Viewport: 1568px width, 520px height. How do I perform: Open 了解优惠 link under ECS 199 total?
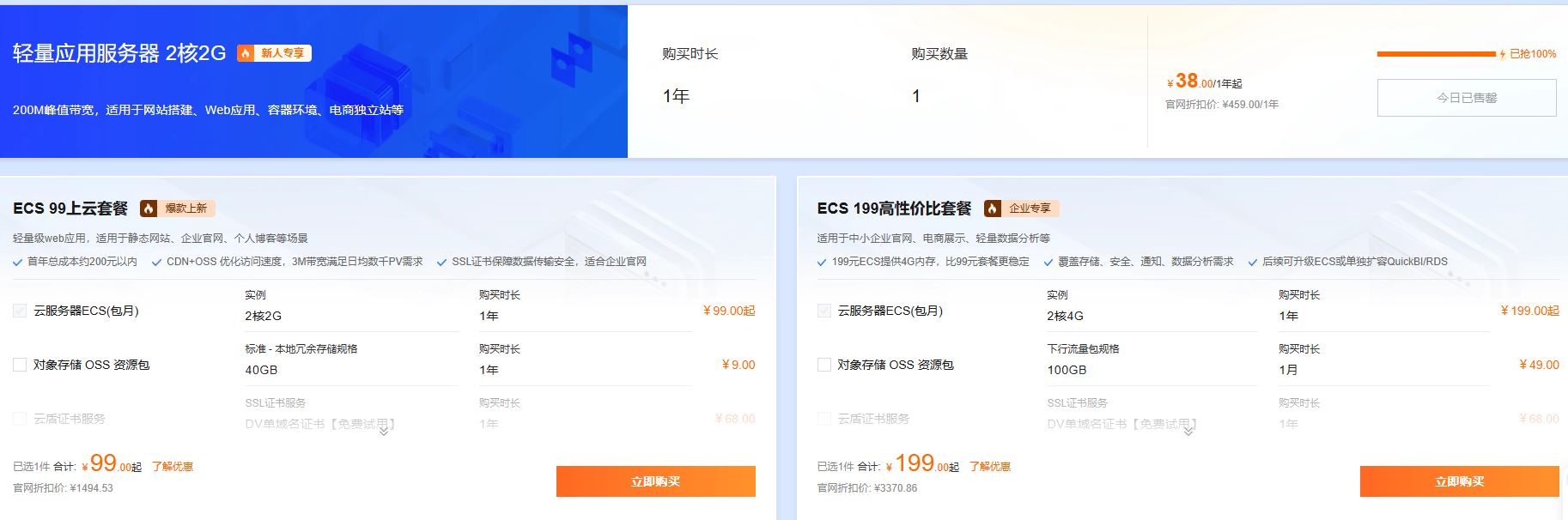click(x=990, y=467)
